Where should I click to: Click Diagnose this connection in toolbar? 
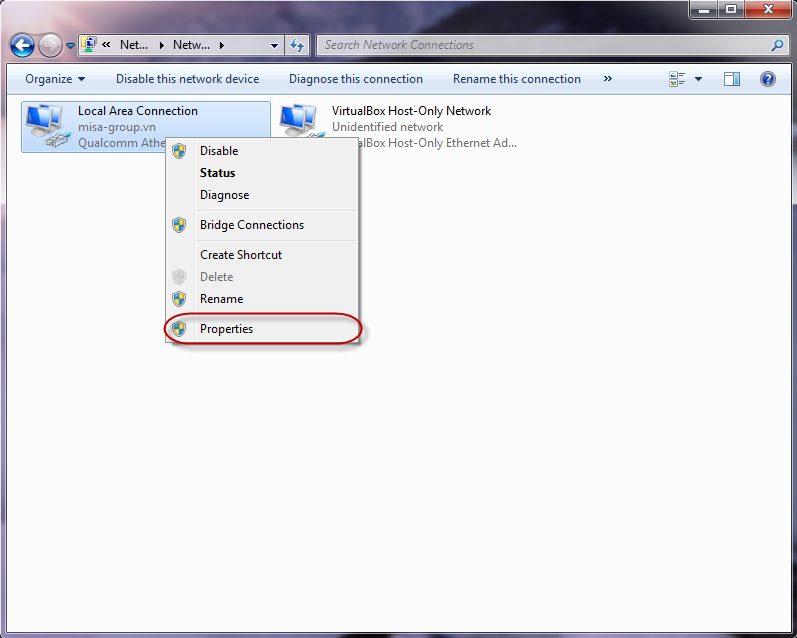click(356, 79)
